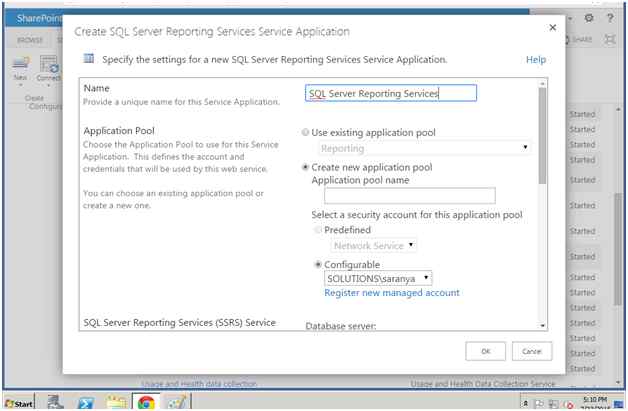Viewport: 628px width, 411px height.
Task: Click the dialog's vertical scrollbar thumb
Action: 542,135
